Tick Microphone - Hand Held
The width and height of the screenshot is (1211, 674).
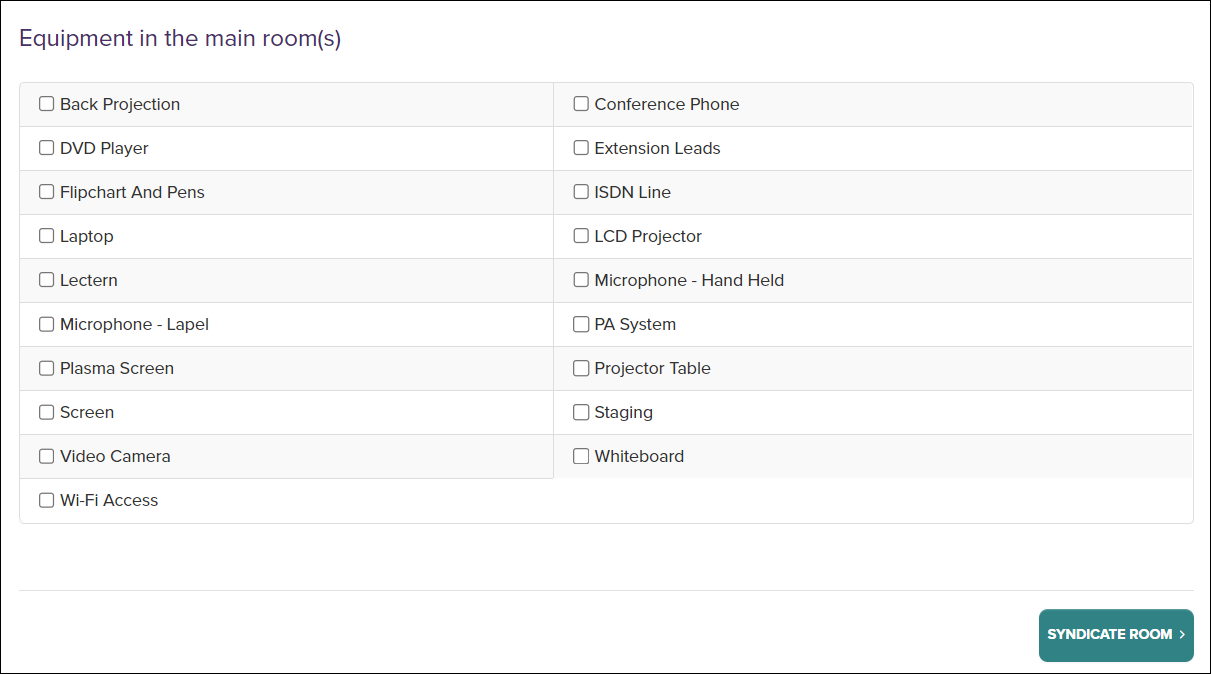point(581,279)
